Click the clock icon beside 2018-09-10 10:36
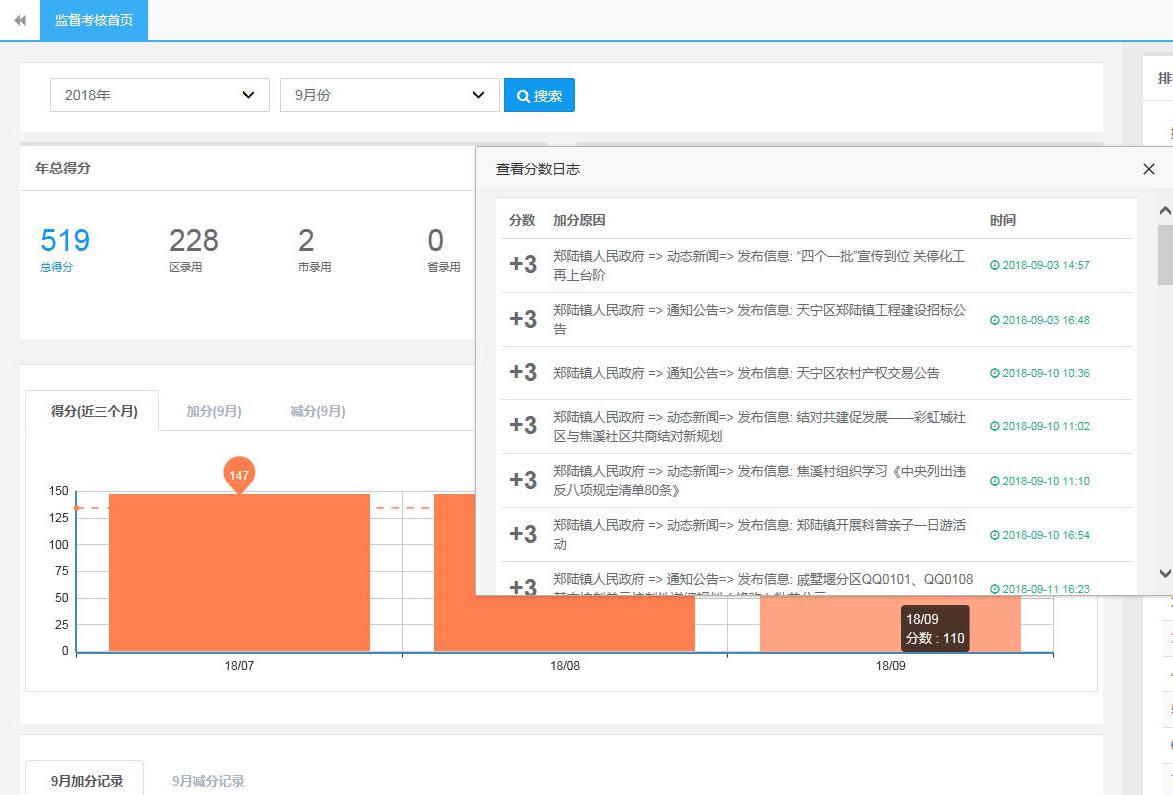Viewport: 1173px width, 795px height. point(994,373)
